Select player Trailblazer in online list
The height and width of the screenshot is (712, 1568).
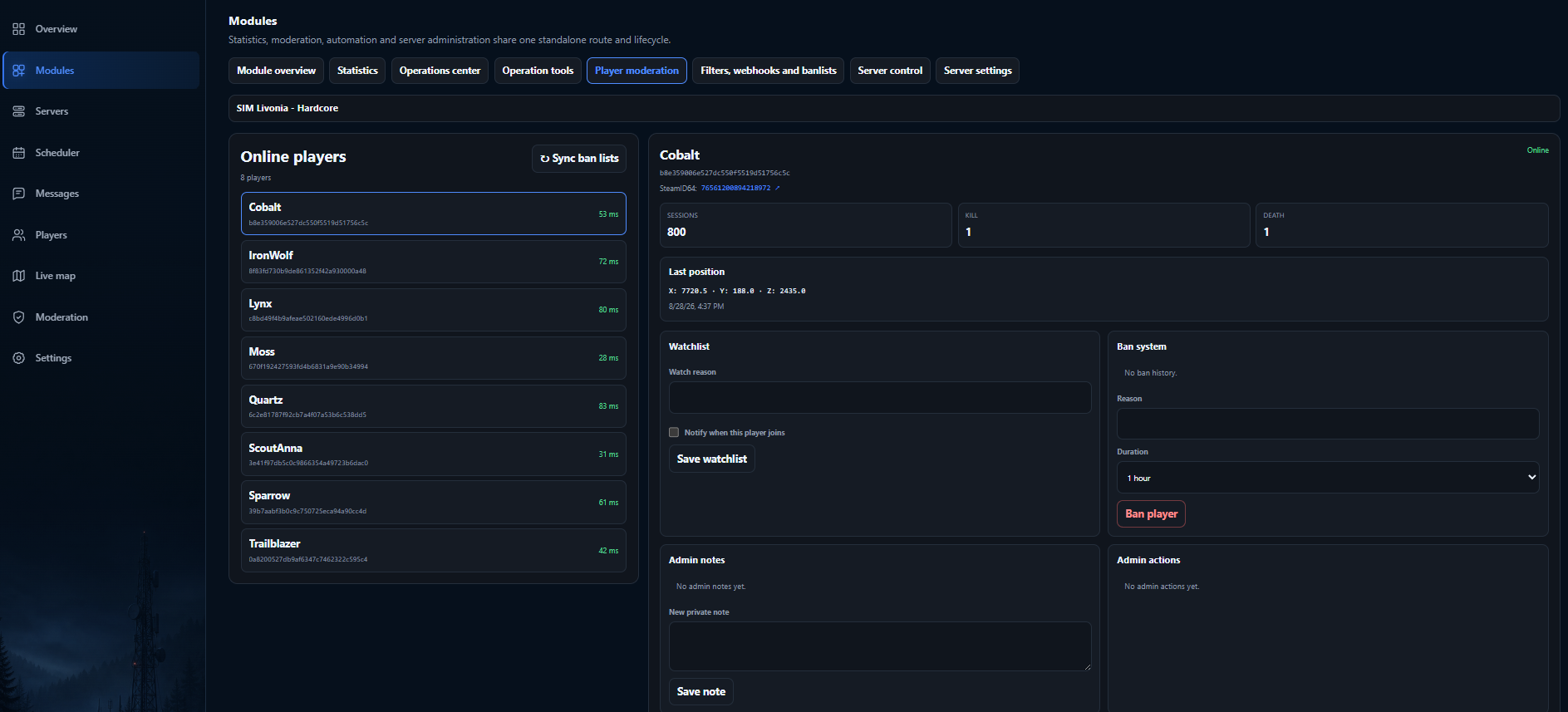point(433,550)
